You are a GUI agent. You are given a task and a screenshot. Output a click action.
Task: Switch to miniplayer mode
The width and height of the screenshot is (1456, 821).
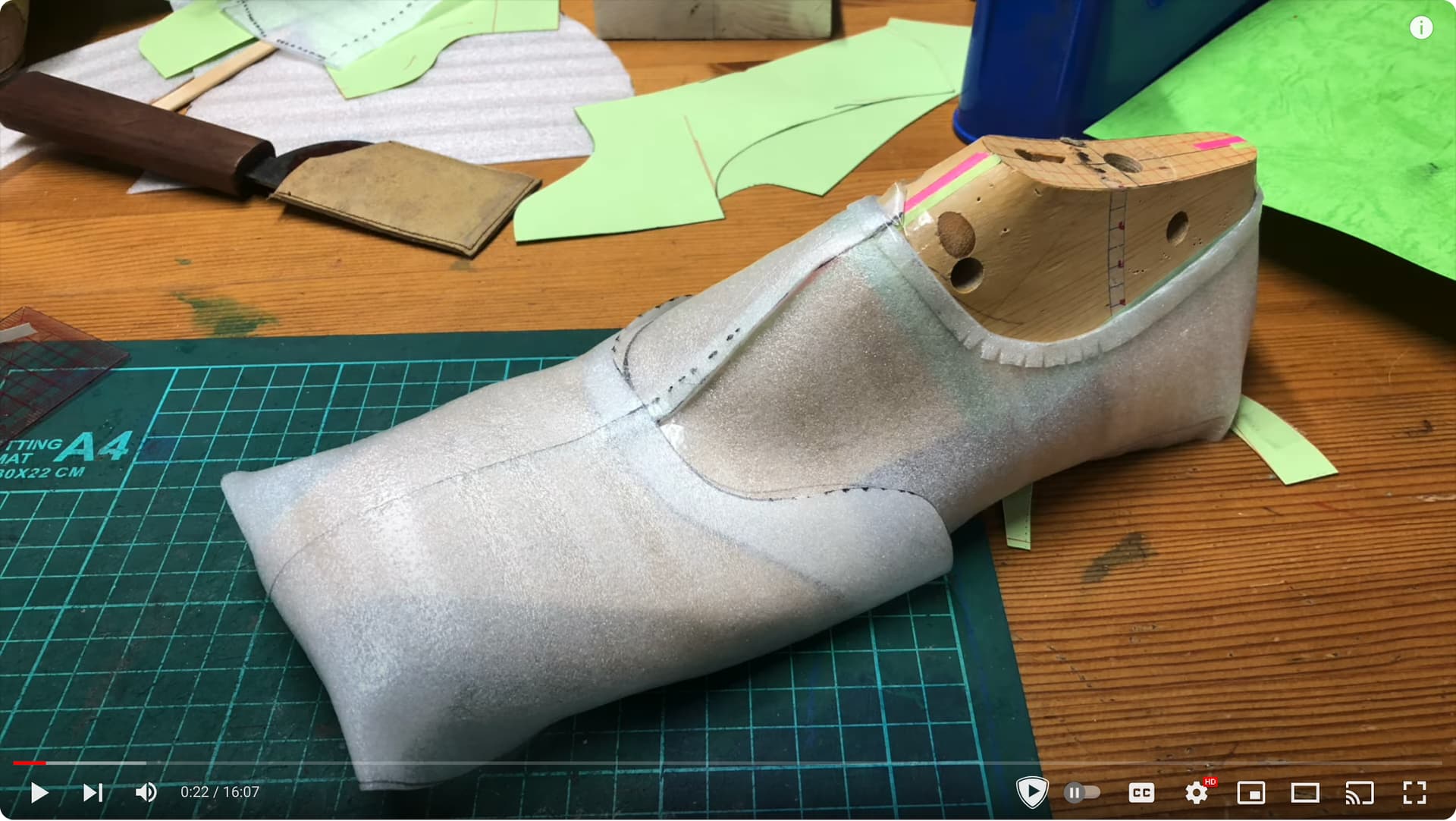tap(1250, 793)
